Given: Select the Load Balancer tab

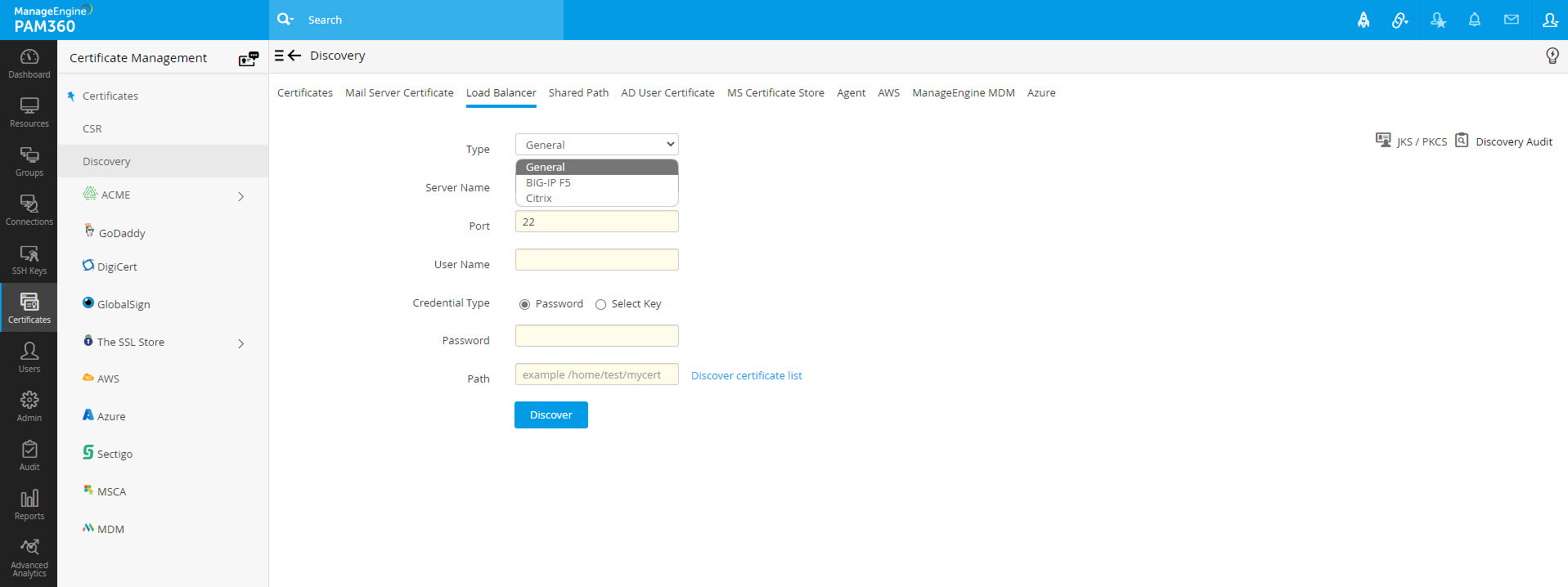Looking at the screenshot, I should coord(501,92).
